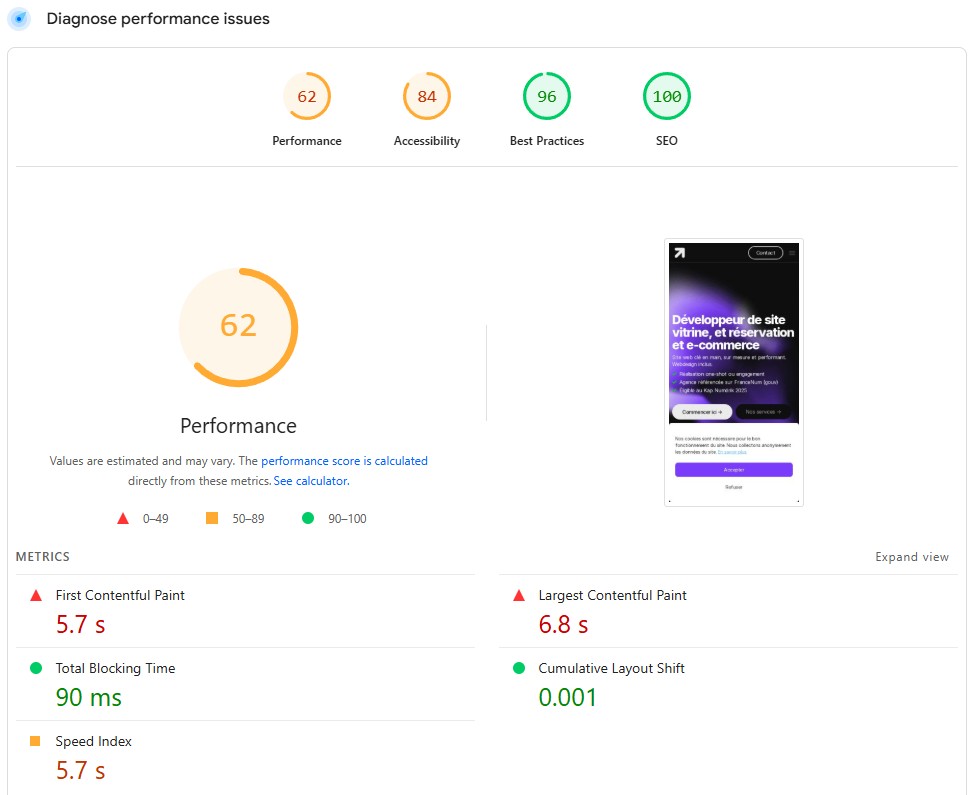
Task: Click the red triangle beside Largest Contentful Paint
Action: tap(518, 594)
